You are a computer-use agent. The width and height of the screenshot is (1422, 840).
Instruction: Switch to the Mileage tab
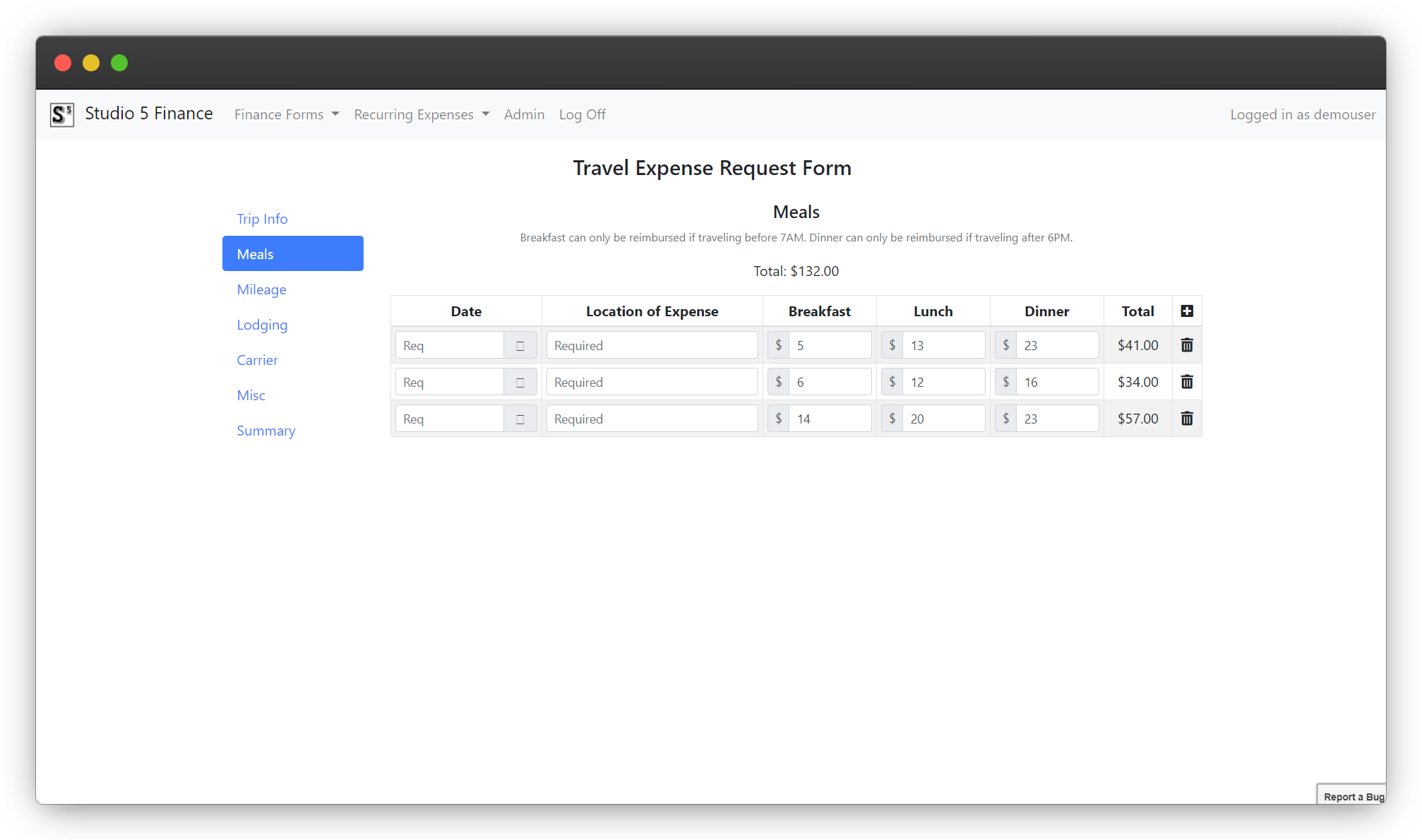tap(261, 289)
